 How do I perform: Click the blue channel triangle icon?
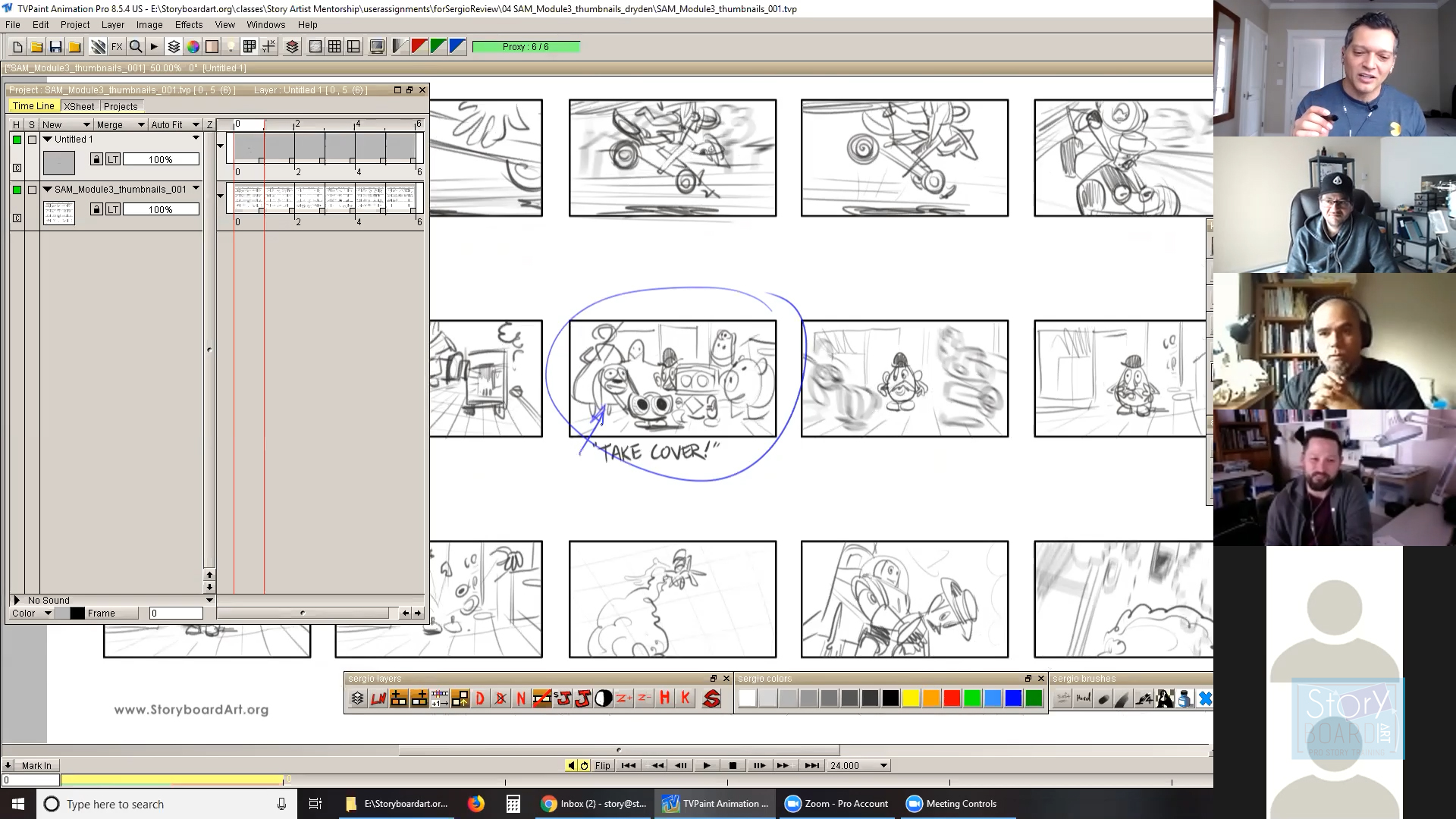457,47
